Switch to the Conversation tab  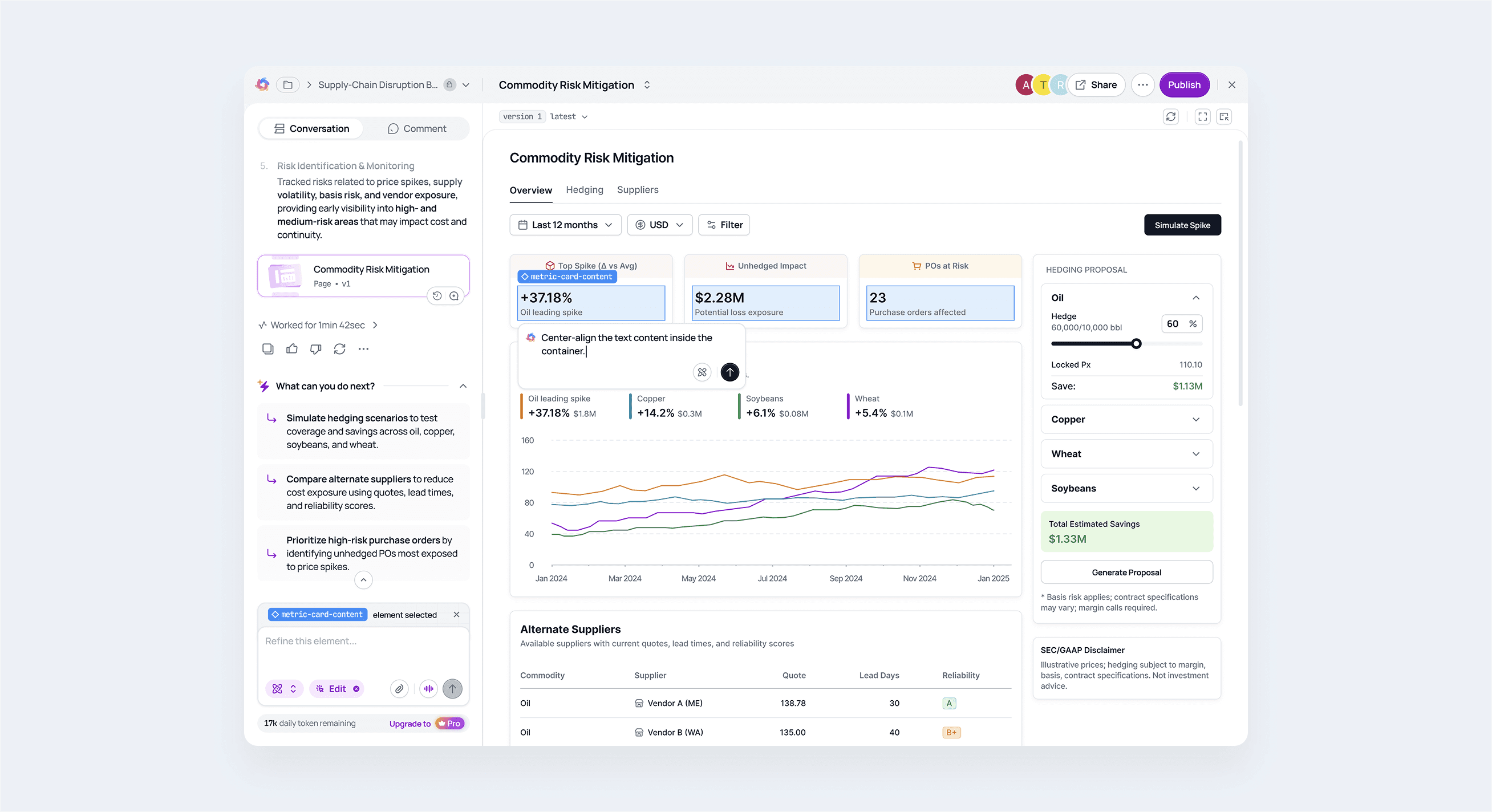(x=311, y=128)
